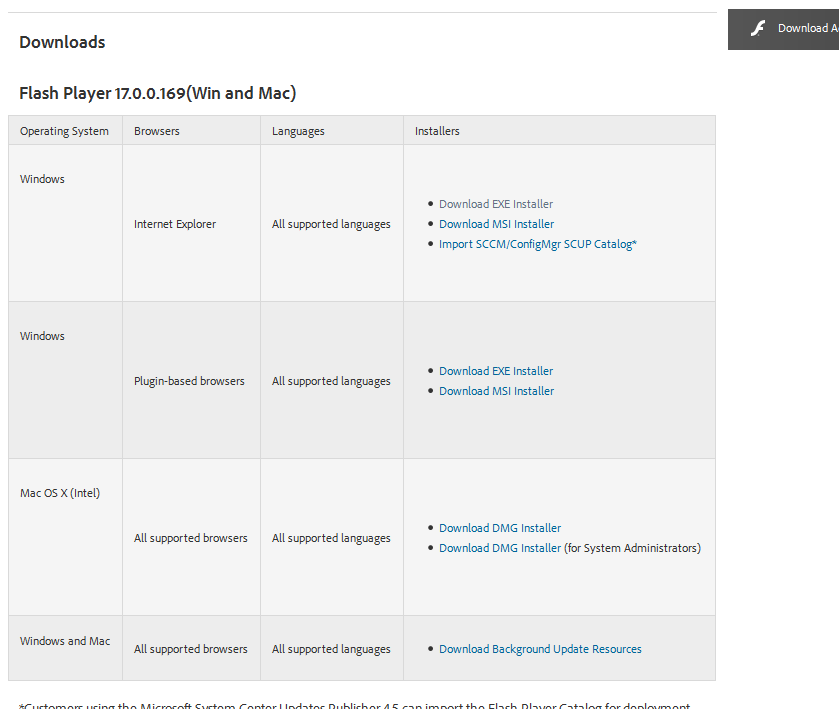Image resolution: width=839 pixels, height=709 pixels.
Task: Click the Installers column header
Action: coord(437,131)
